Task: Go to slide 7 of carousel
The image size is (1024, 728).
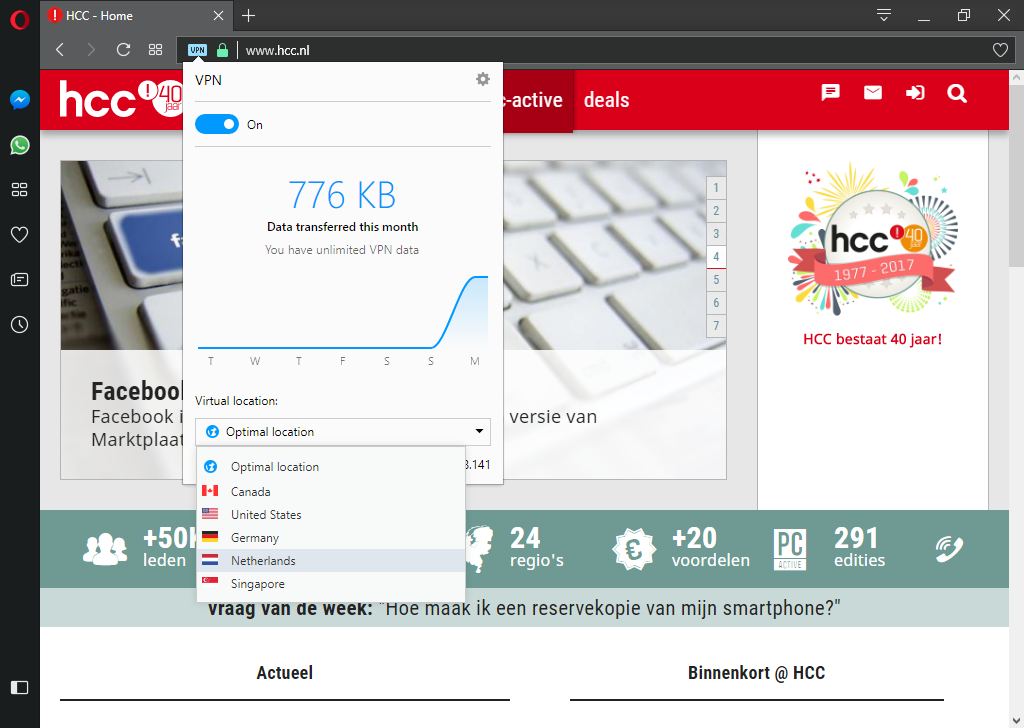Action: (716, 325)
